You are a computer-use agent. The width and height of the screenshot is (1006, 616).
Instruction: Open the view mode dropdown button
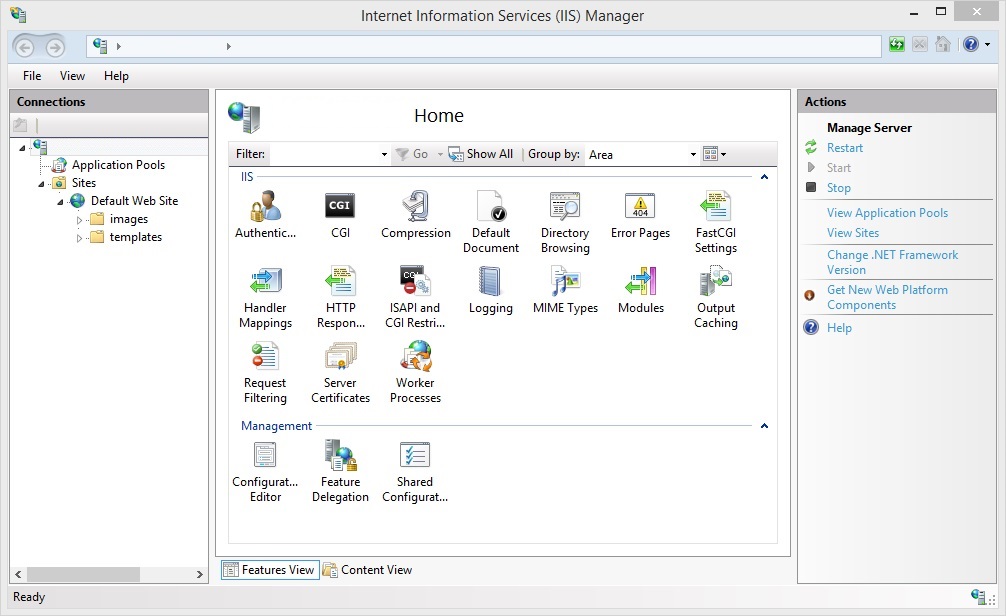tap(714, 154)
